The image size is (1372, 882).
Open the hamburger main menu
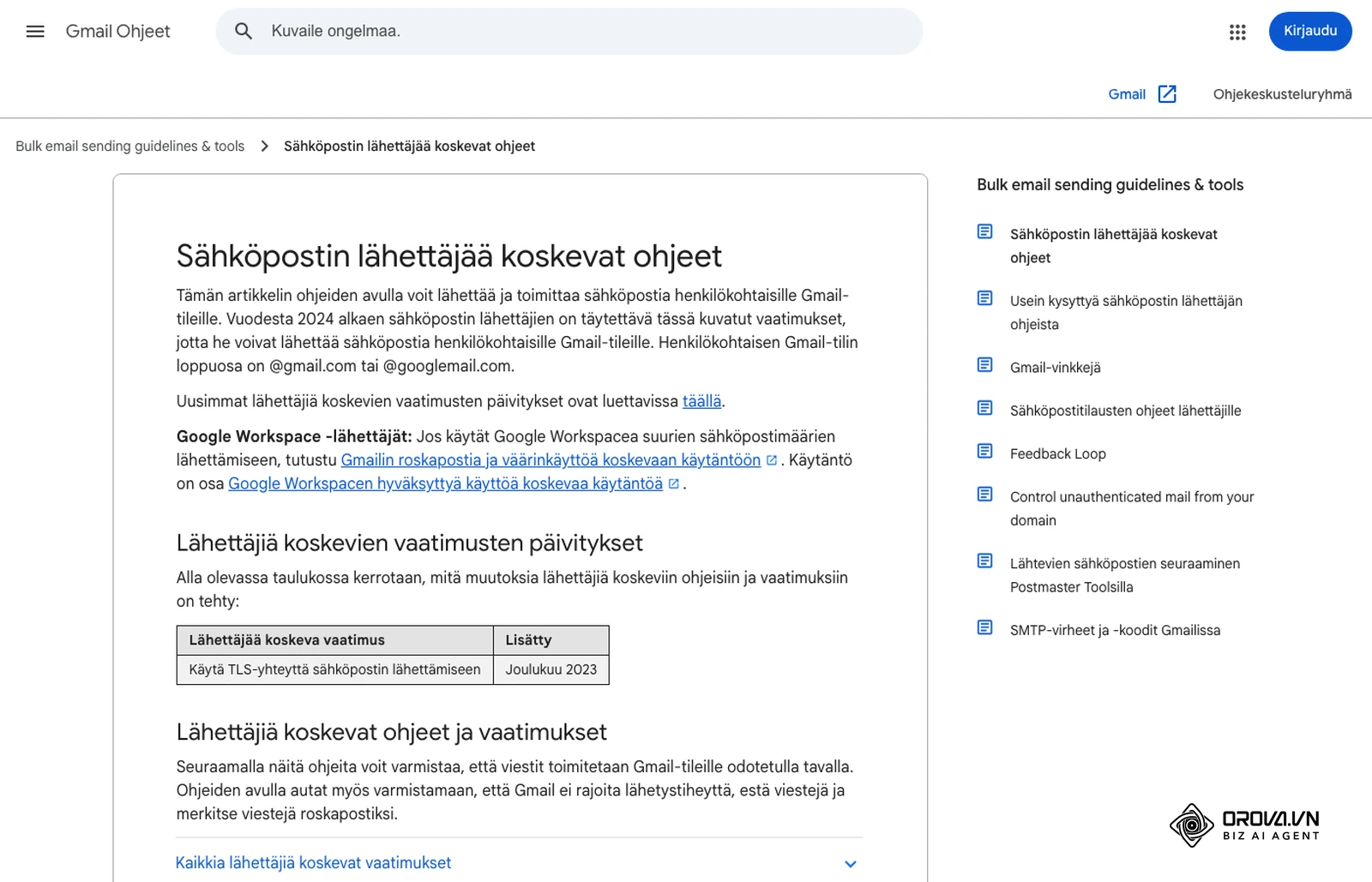pos(35,32)
